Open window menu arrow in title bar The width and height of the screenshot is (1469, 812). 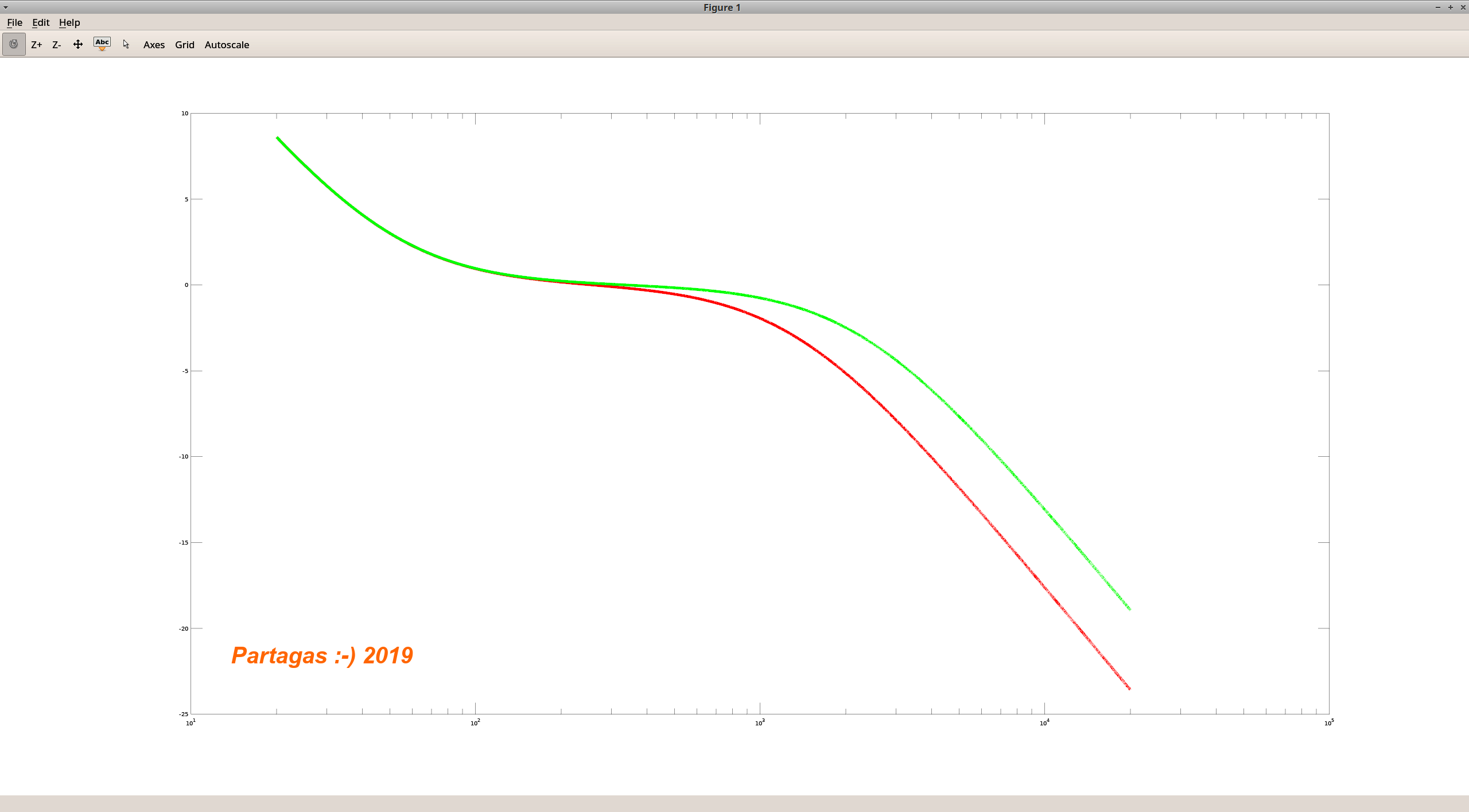[6, 7]
